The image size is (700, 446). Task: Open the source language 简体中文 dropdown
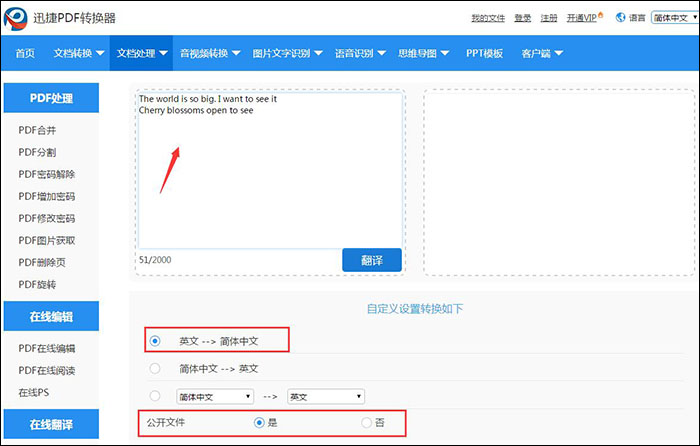pyautogui.click(x=215, y=396)
